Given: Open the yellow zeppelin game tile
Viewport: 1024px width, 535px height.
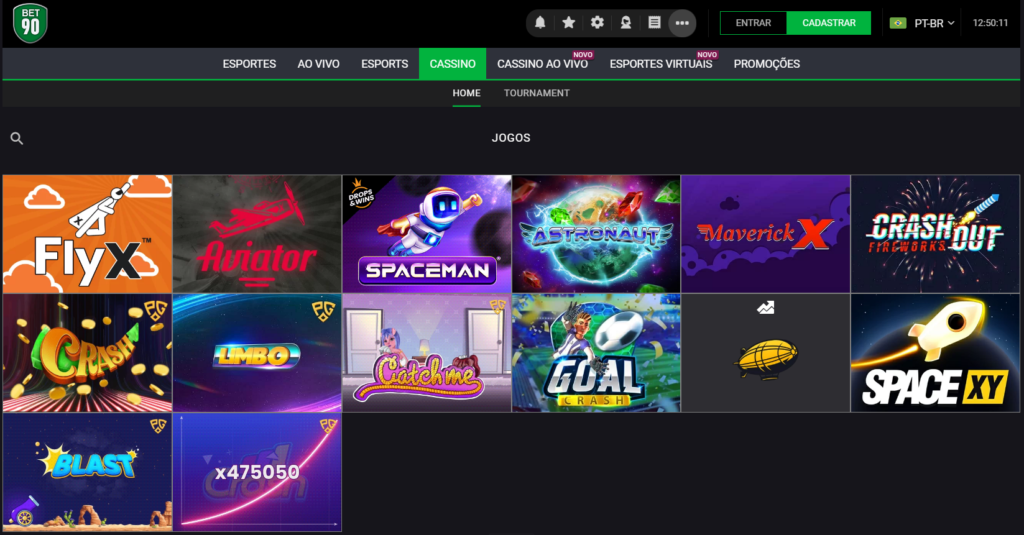Looking at the screenshot, I should [765, 353].
